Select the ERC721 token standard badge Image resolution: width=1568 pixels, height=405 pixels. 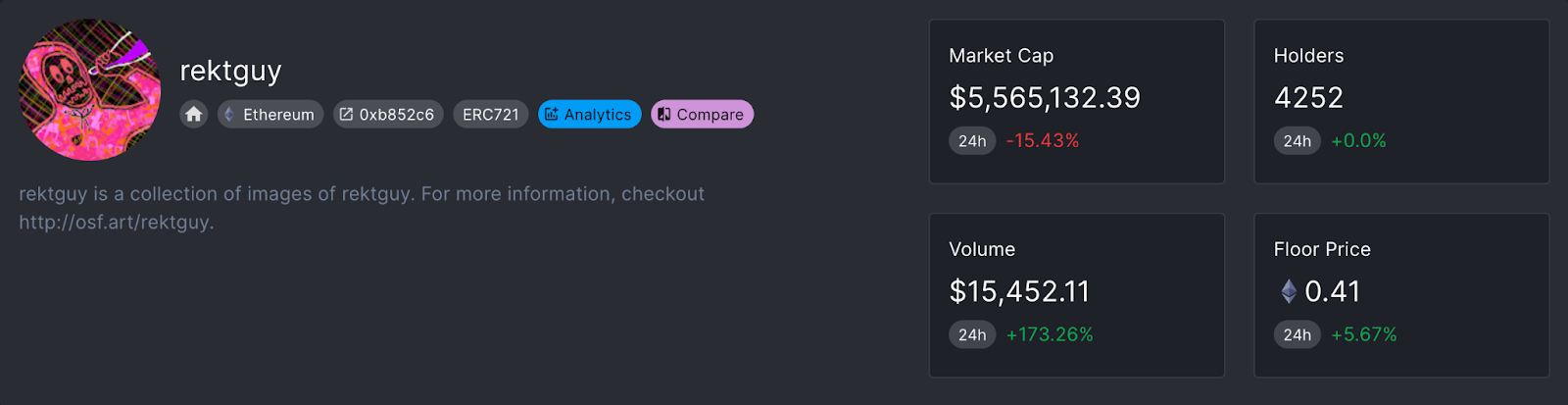(x=490, y=115)
